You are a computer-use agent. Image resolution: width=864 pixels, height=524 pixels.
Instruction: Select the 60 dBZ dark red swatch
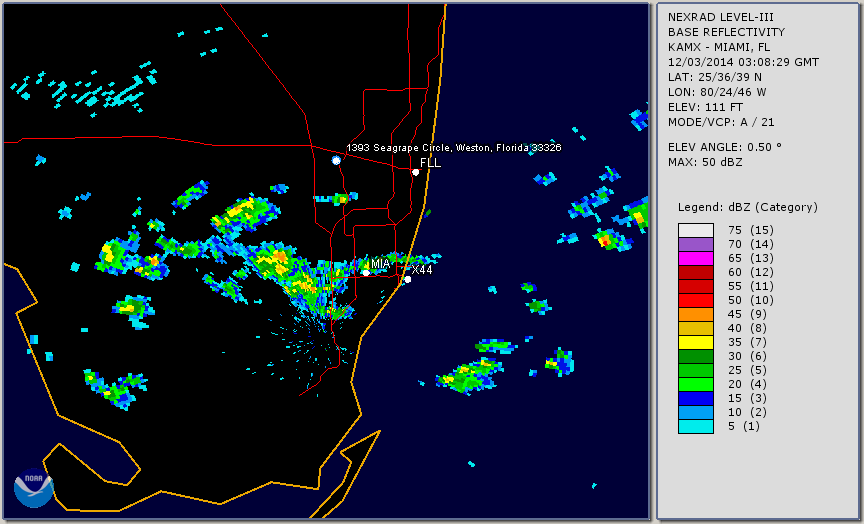tap(696, 272)
